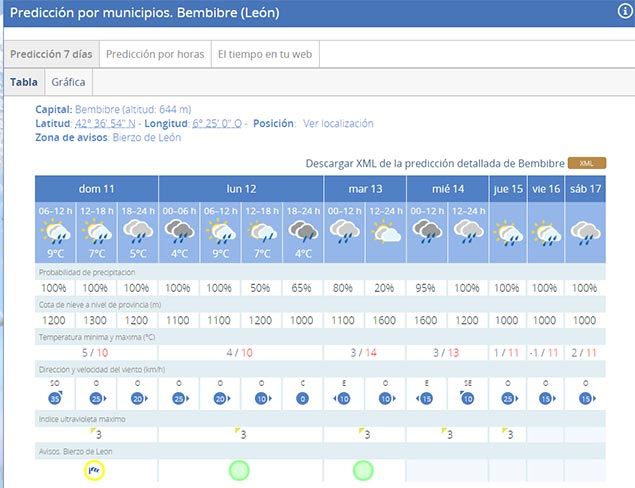Click Tuesday 12-24 h partly cloudy icon
635x488 pixels.
click(x=385, y=233)
